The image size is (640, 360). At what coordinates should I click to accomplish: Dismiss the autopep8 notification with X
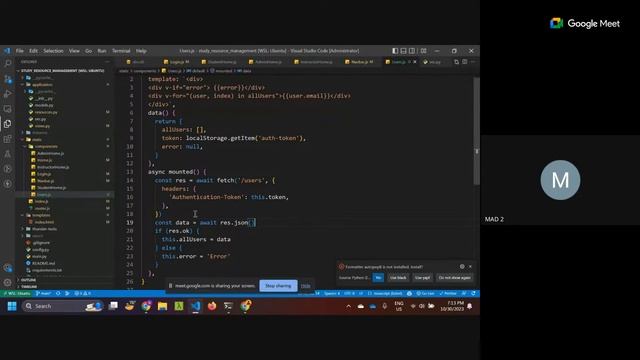point(470,267)
